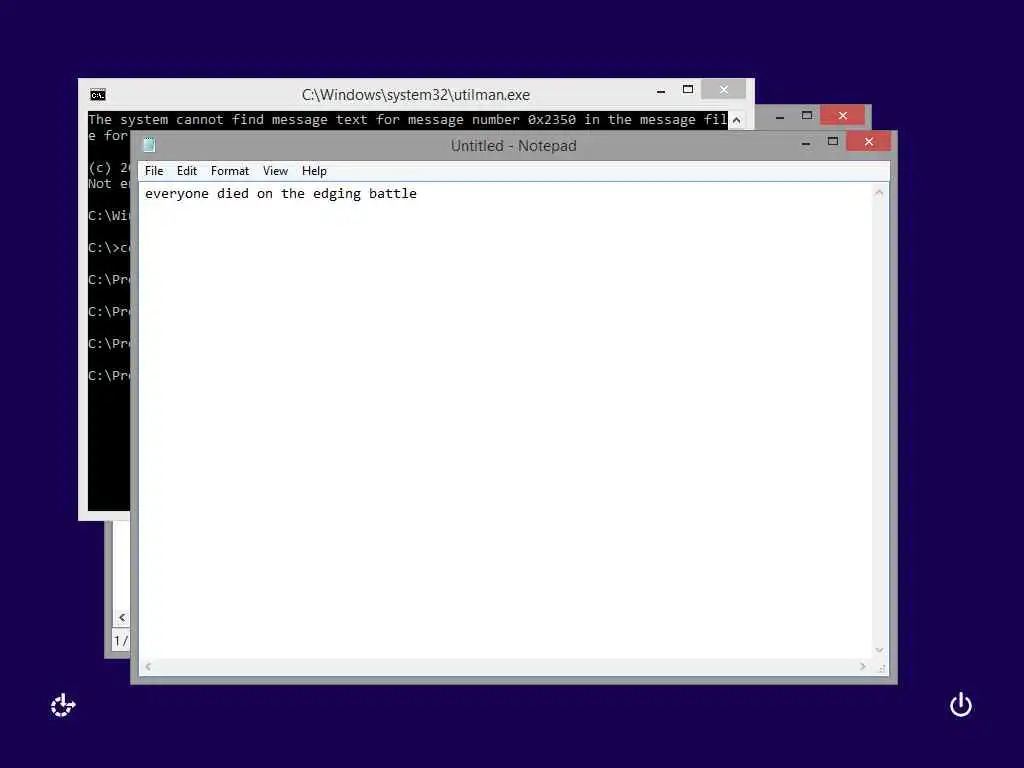Close the utilman.exe command window
The image size is (1024, 768).
724,89
